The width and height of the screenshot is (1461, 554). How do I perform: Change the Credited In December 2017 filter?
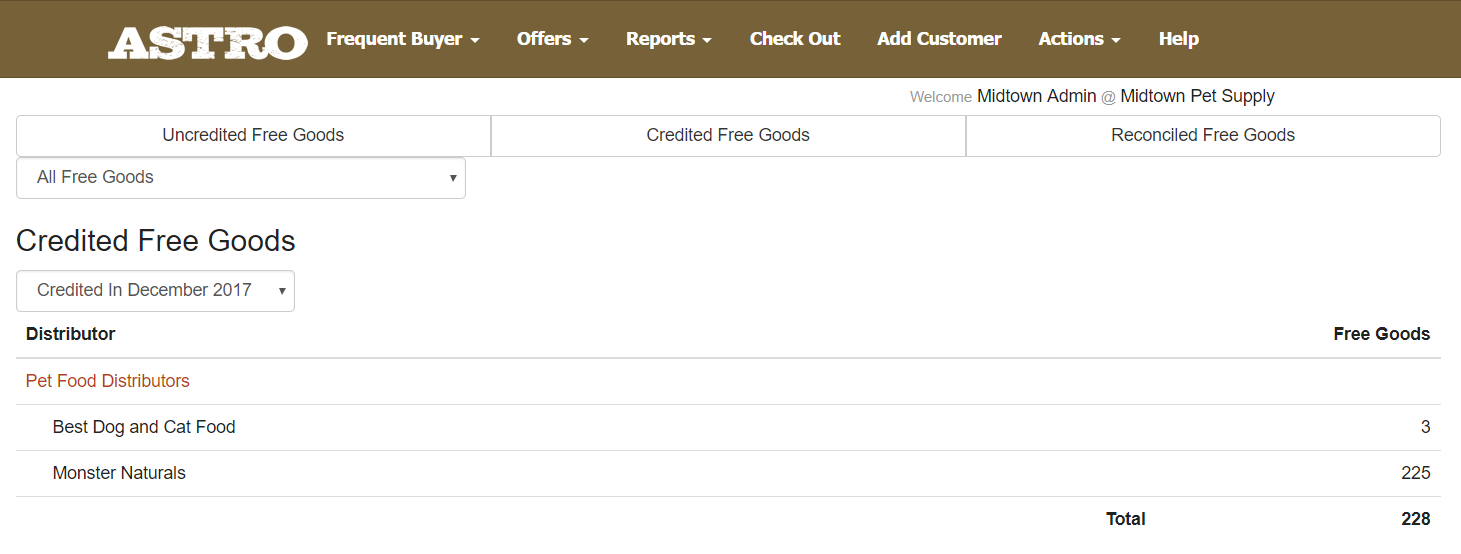tap(155, 290)
